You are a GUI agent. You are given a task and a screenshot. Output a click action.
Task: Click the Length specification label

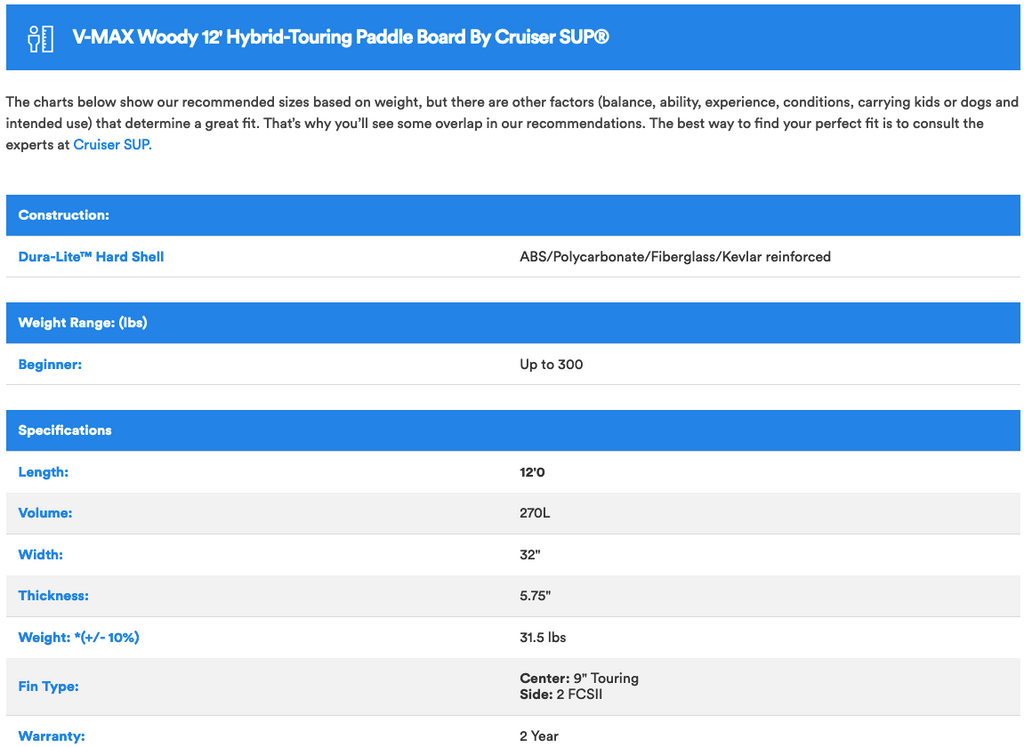tap(43, 472)
